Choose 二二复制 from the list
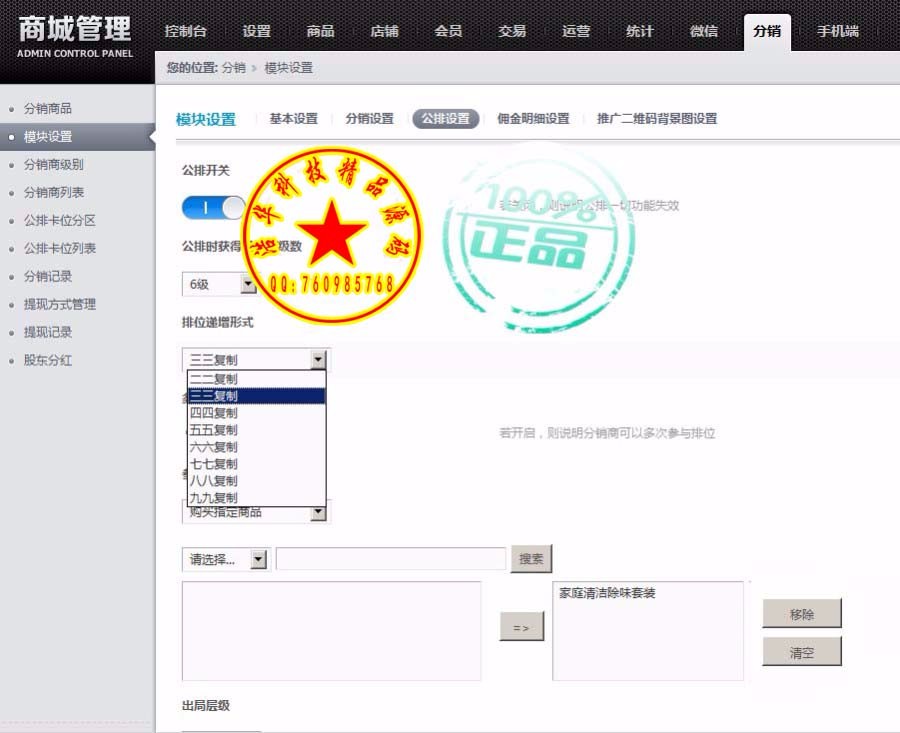Viewport: 900px width, 733px height. [256, 379]
